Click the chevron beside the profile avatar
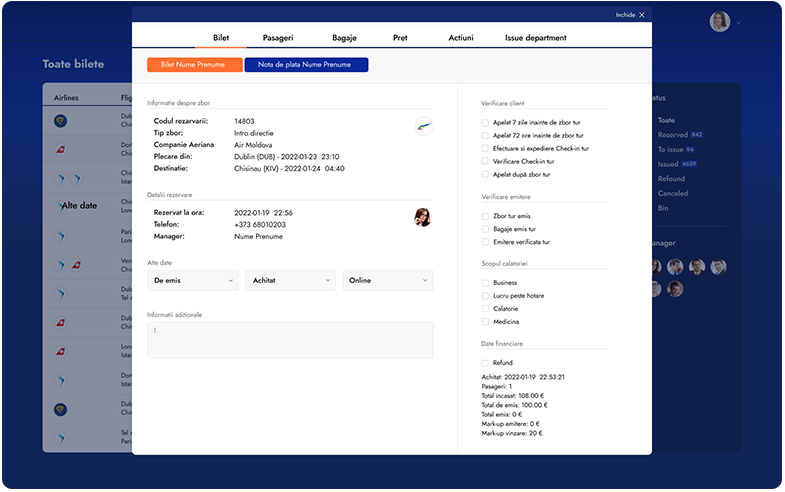Image resolution: width=785 pixels, height=492 pixels. tap(739, 22)
